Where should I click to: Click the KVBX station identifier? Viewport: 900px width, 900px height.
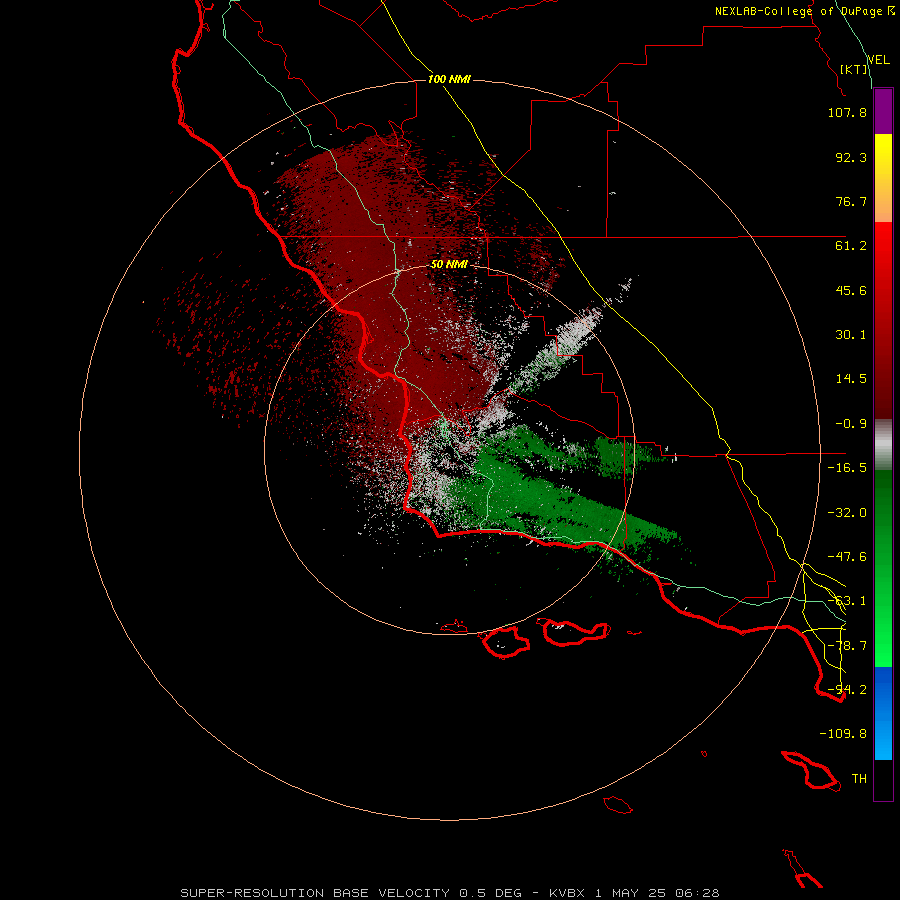[x=567, y=893]
